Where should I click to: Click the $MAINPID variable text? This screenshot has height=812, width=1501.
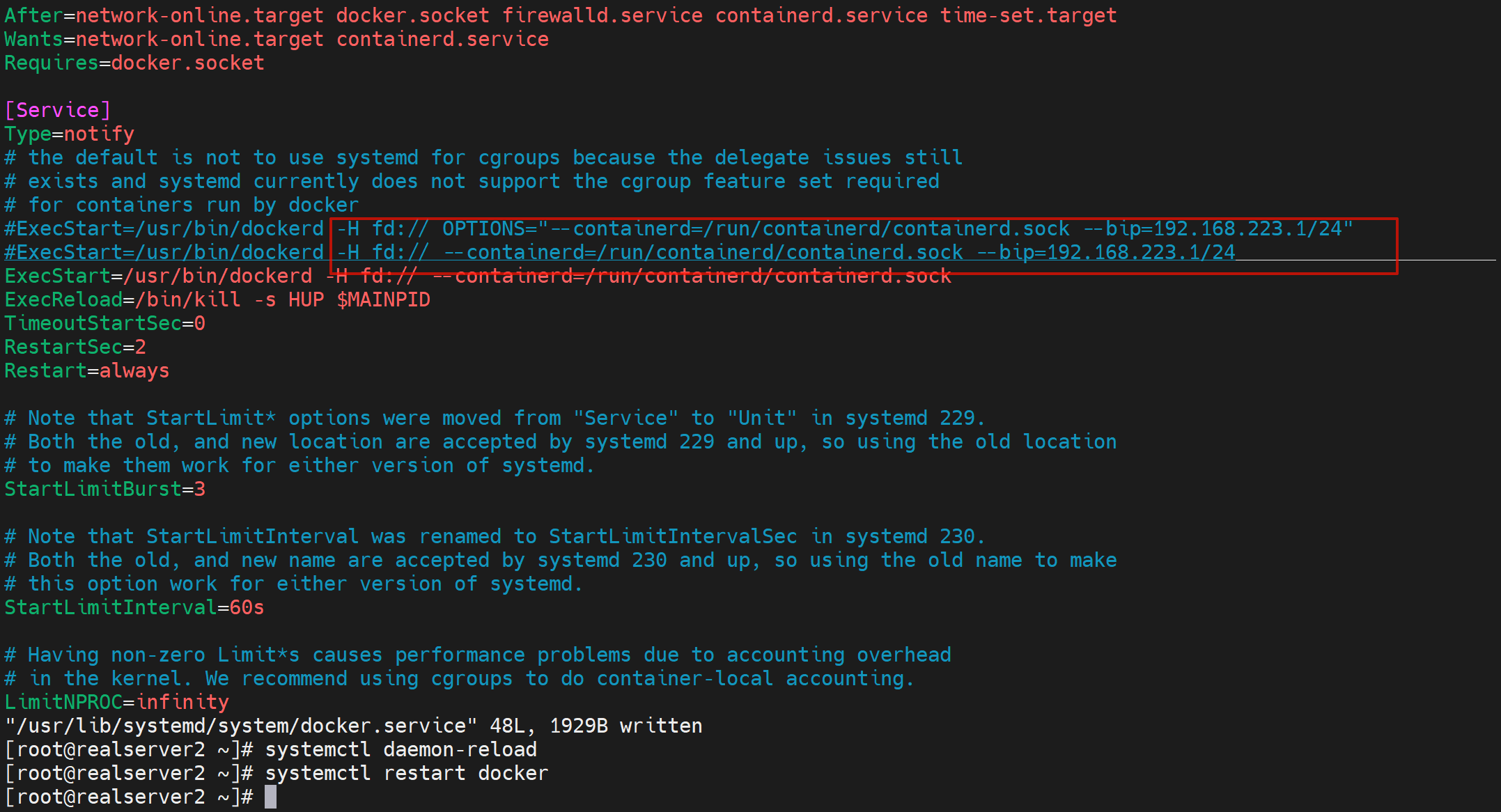383,300
